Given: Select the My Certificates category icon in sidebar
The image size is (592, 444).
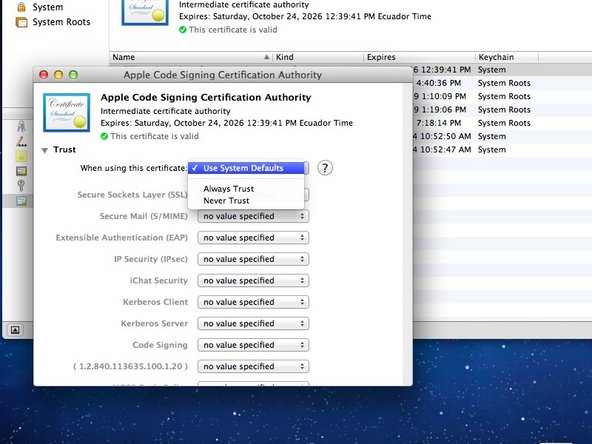Looking at the screenshot, I should pos(21,171).
